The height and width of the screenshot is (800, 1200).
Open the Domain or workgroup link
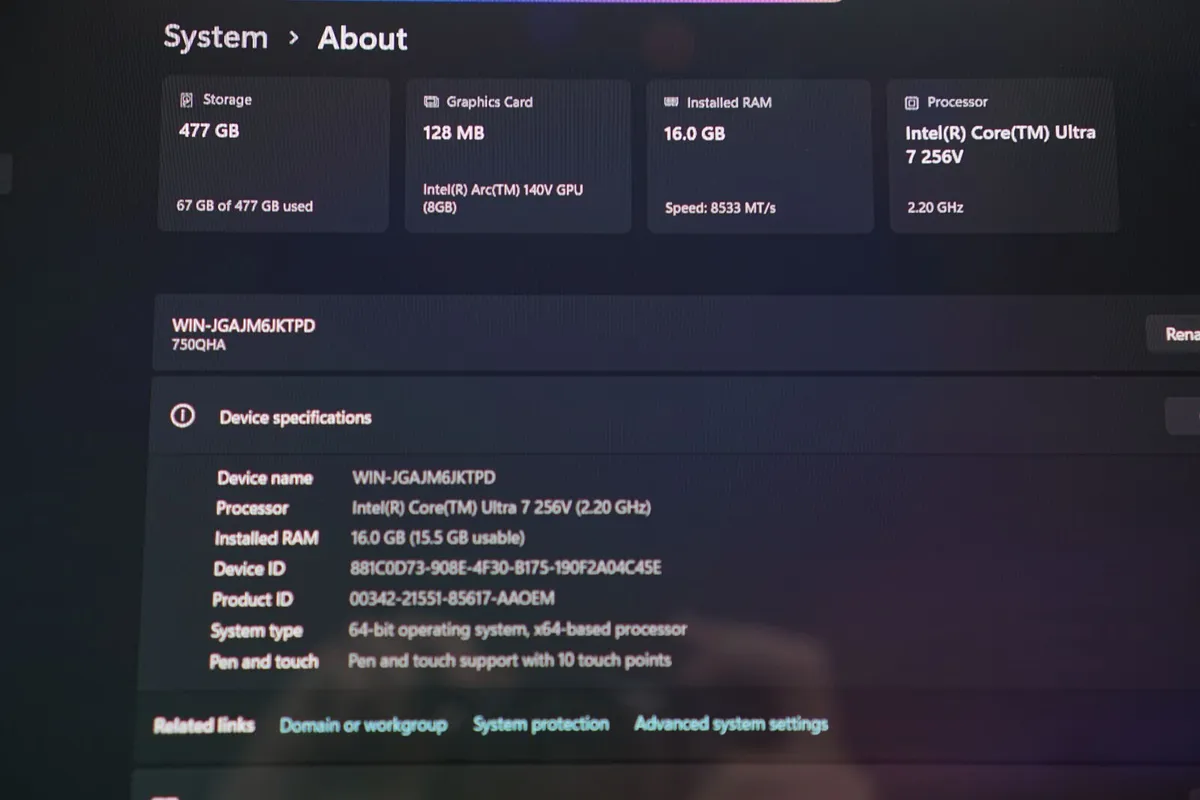tap(364, 724)
